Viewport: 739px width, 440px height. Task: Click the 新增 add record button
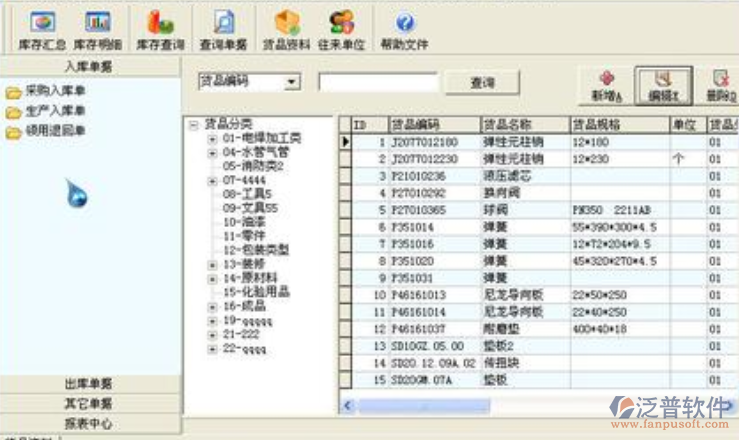click(x=607, y=86)
